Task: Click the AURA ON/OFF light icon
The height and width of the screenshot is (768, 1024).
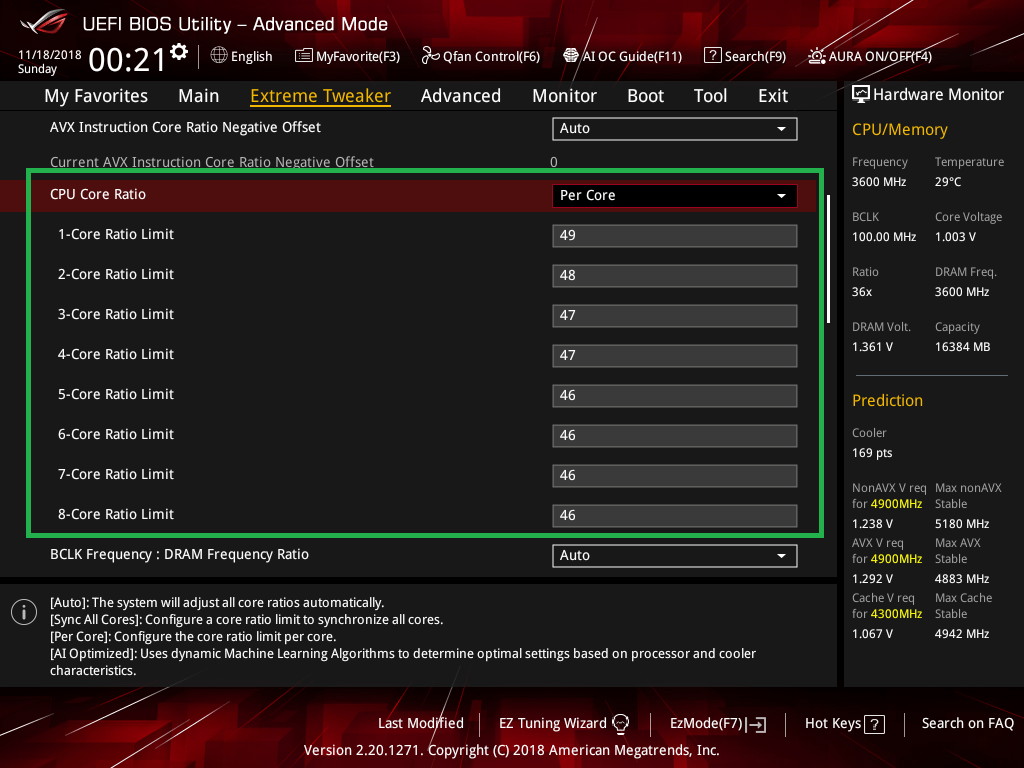Action: [816, 56]
